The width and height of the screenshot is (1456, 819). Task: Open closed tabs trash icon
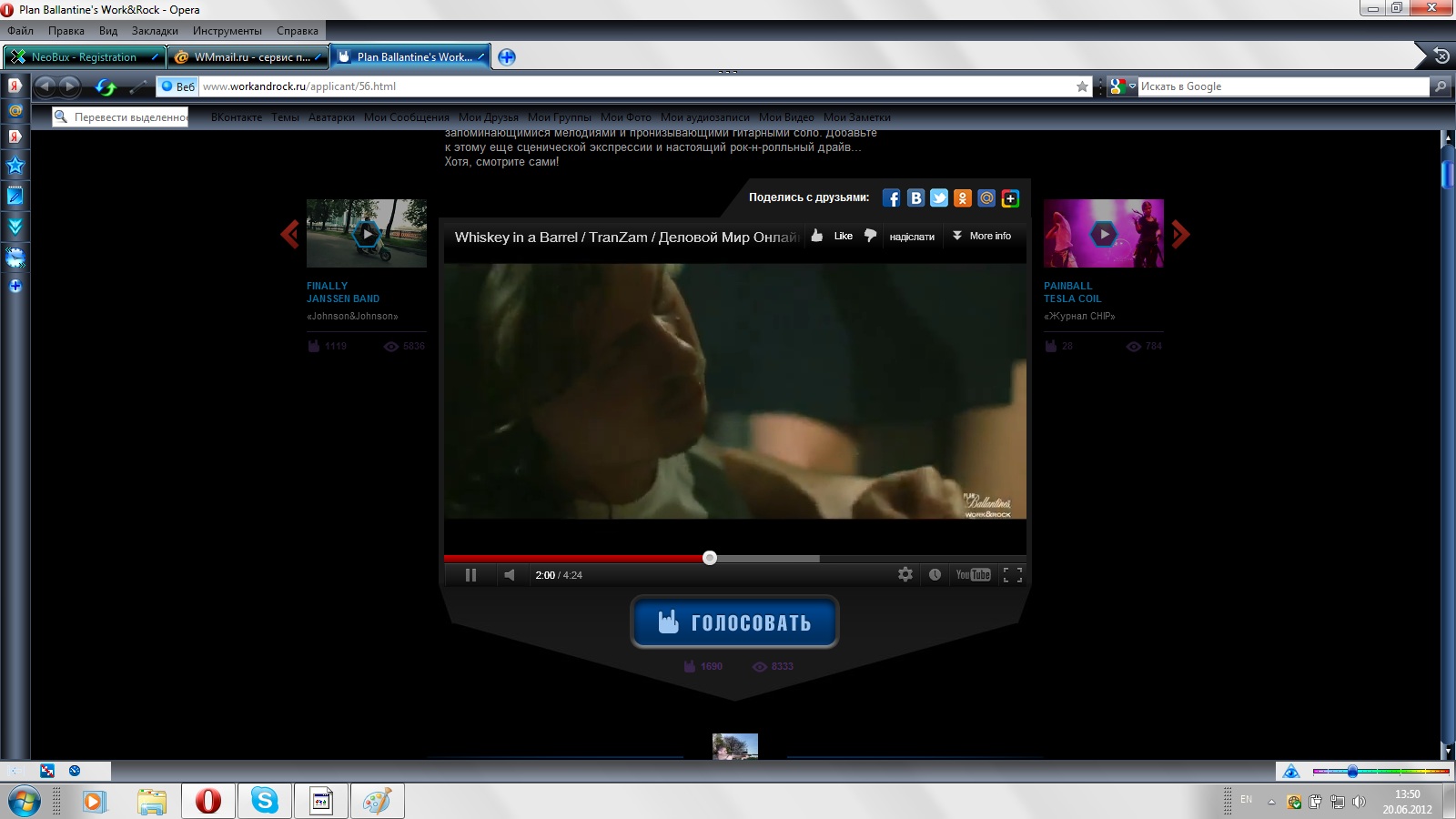(1441, 56)
